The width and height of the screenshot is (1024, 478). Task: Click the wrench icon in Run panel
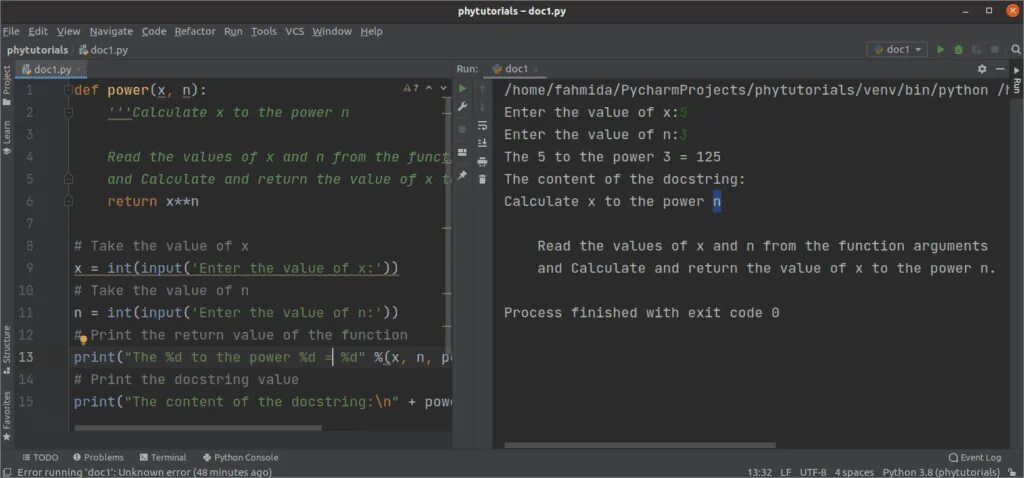tap(462, 106)
